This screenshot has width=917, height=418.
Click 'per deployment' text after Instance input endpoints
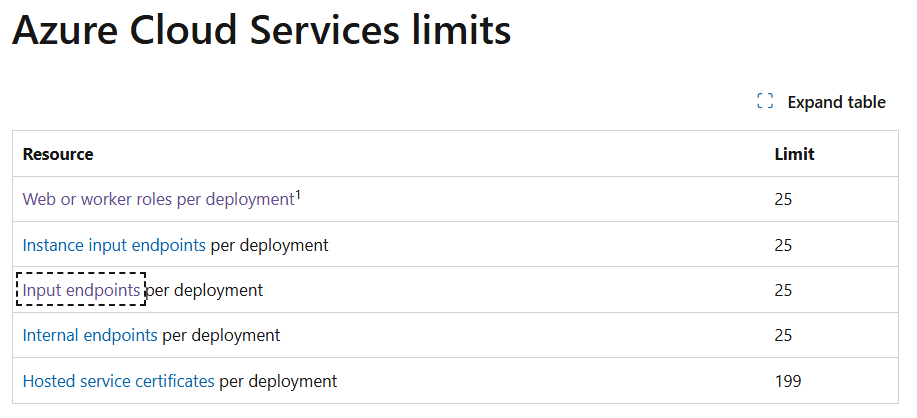pyautogui.click(x=270, y=245)
